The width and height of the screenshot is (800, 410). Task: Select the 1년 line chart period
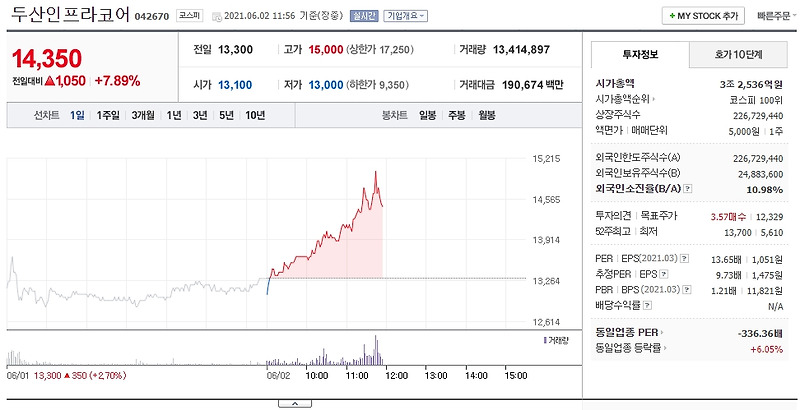tap(173, 115)
